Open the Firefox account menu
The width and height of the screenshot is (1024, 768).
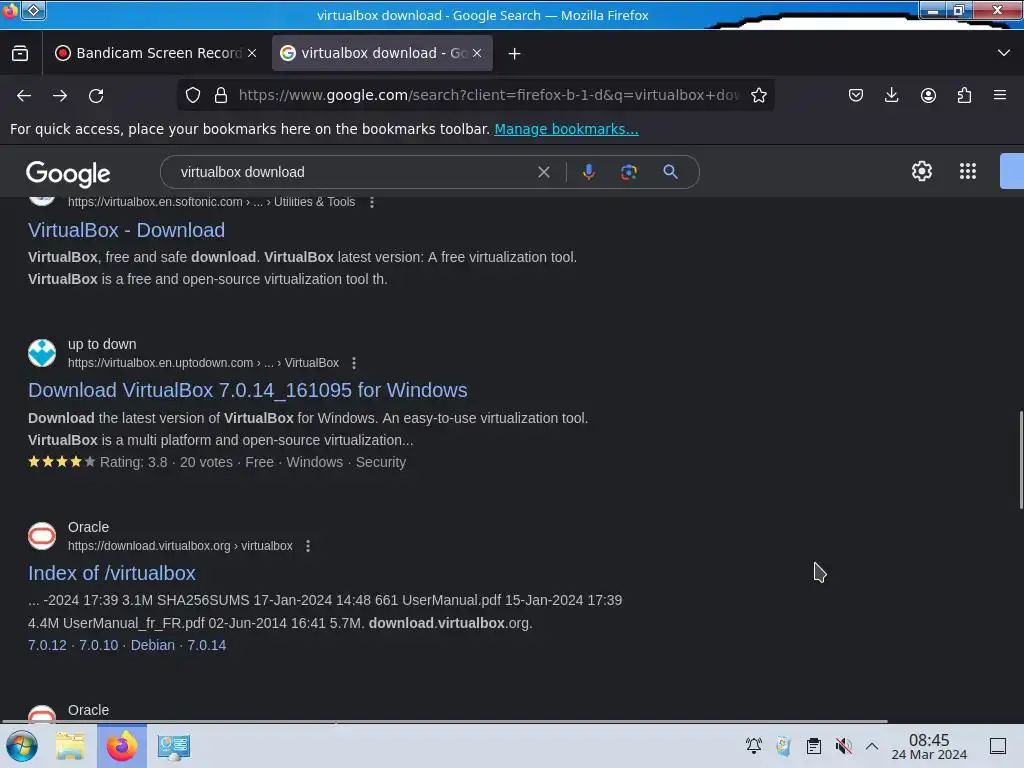click(x=928, y=95)
